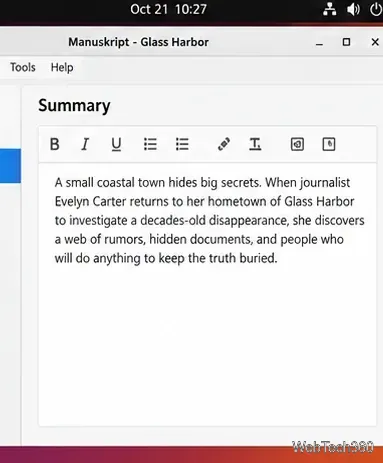Viewport: 383px width, 463px height.
Task: Open the network status icon in top bar
Action: (329, 10)
